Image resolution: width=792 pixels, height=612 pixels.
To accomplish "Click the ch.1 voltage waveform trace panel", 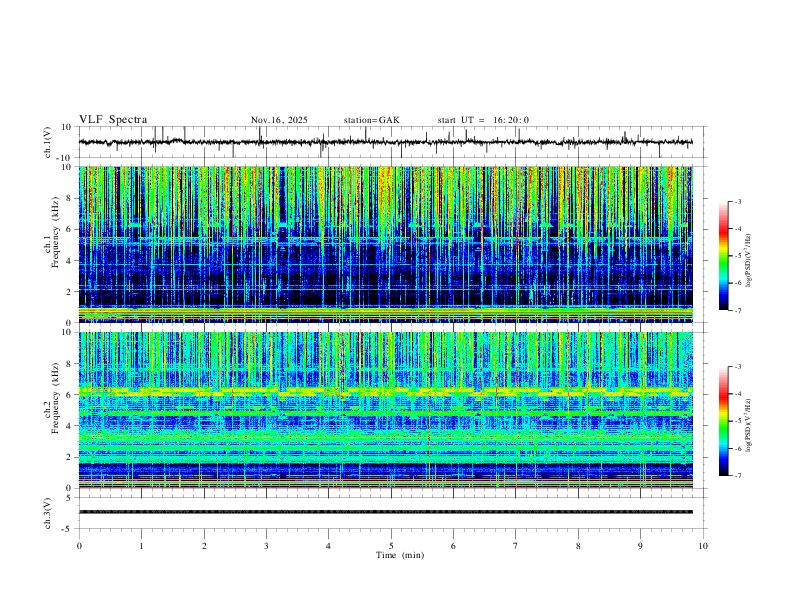I will click(x=393, y=142).
